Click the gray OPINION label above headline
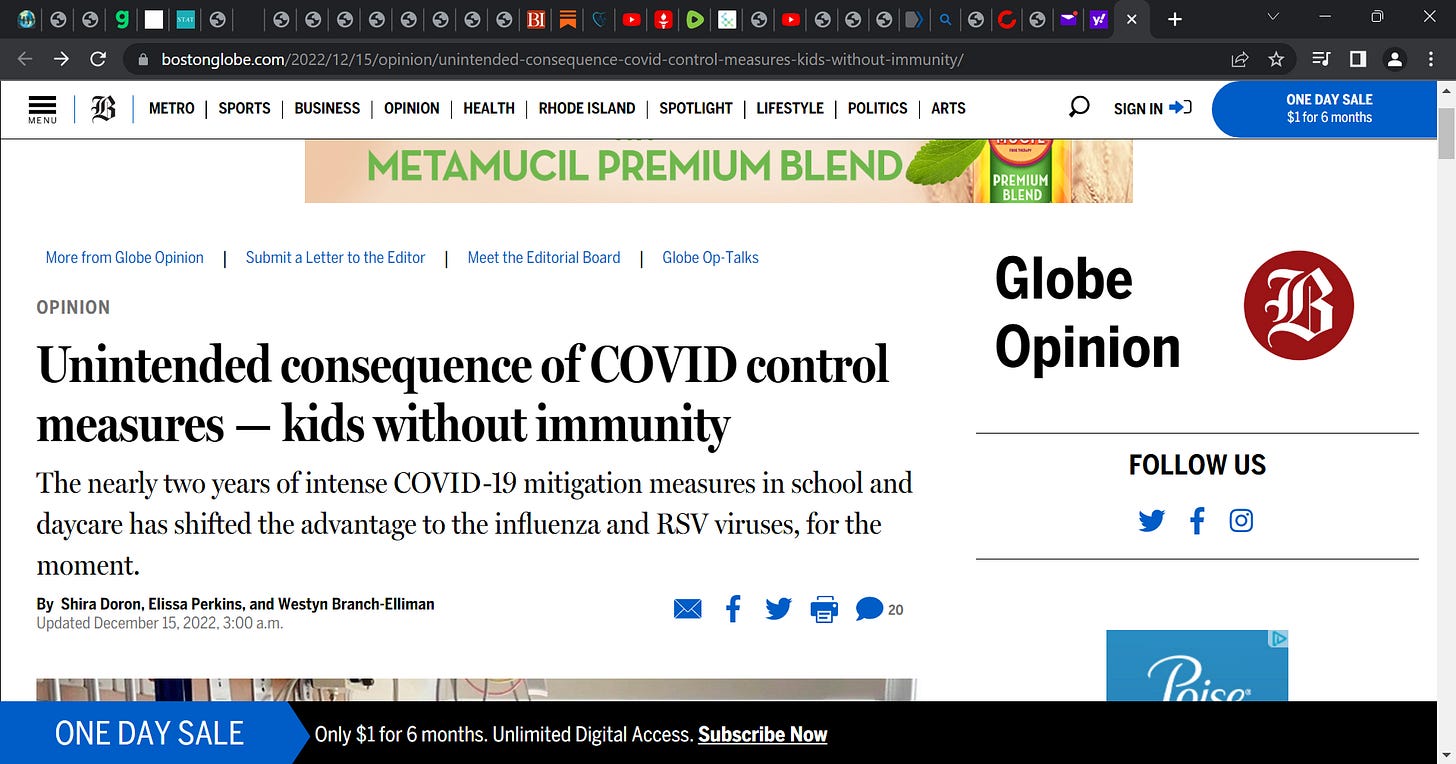The height and width of the screenshot is (764, 1456). point(73,308)
